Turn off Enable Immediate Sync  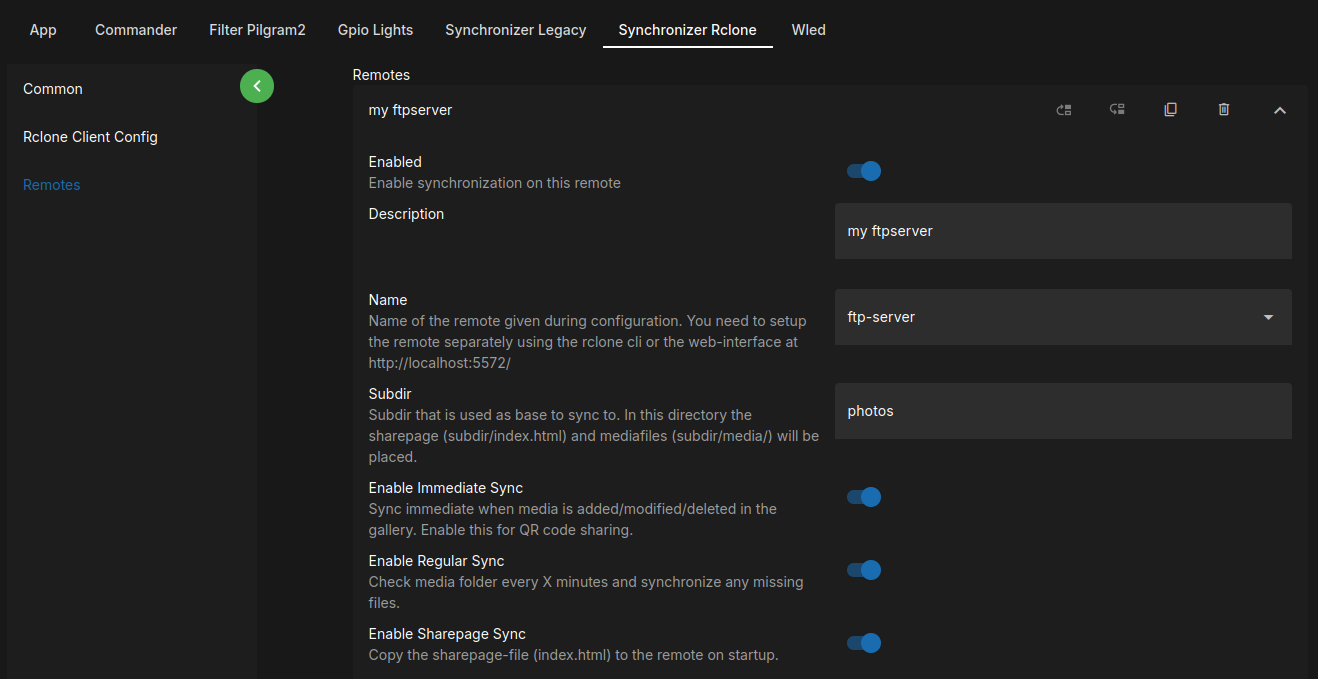tap(863, 497)
